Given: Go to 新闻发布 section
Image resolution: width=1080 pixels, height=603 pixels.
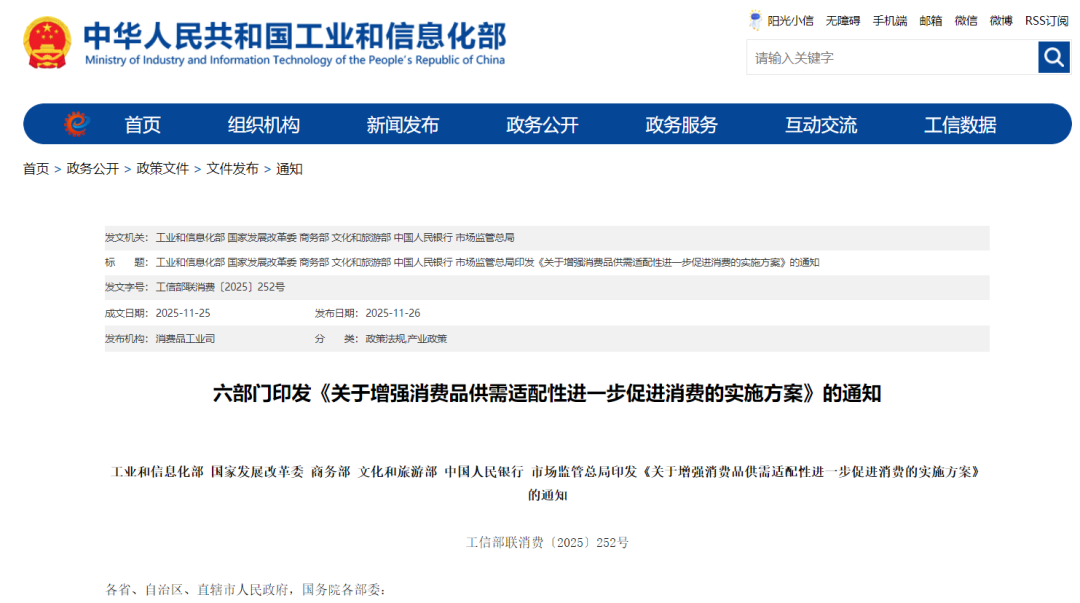Looking at the screenshot, I should point(403,125).
